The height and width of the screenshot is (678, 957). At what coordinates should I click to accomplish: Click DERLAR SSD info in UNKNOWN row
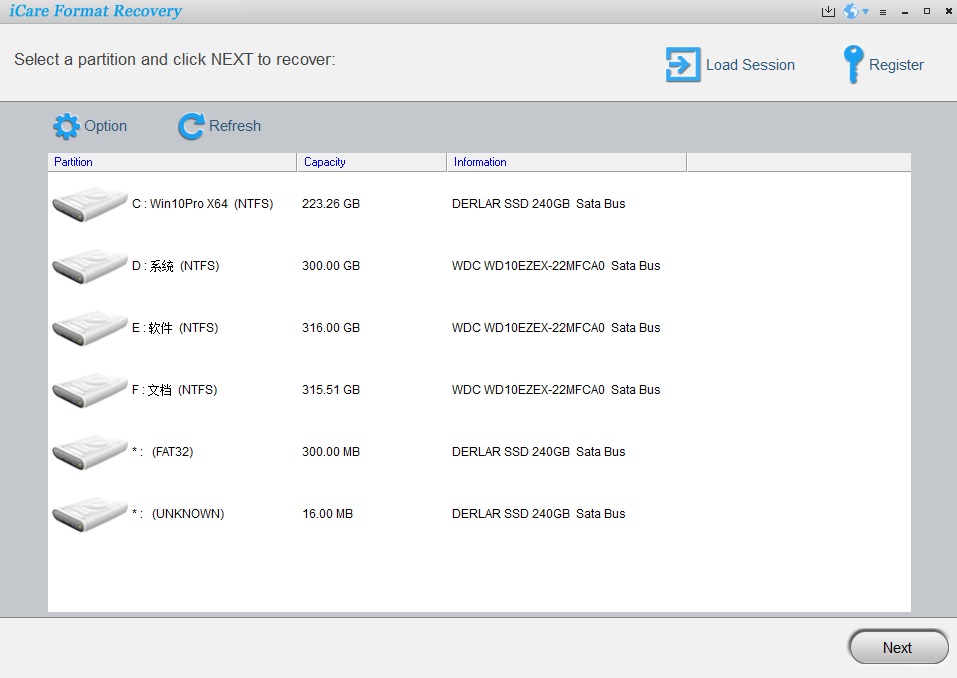(x=538, y=514)
